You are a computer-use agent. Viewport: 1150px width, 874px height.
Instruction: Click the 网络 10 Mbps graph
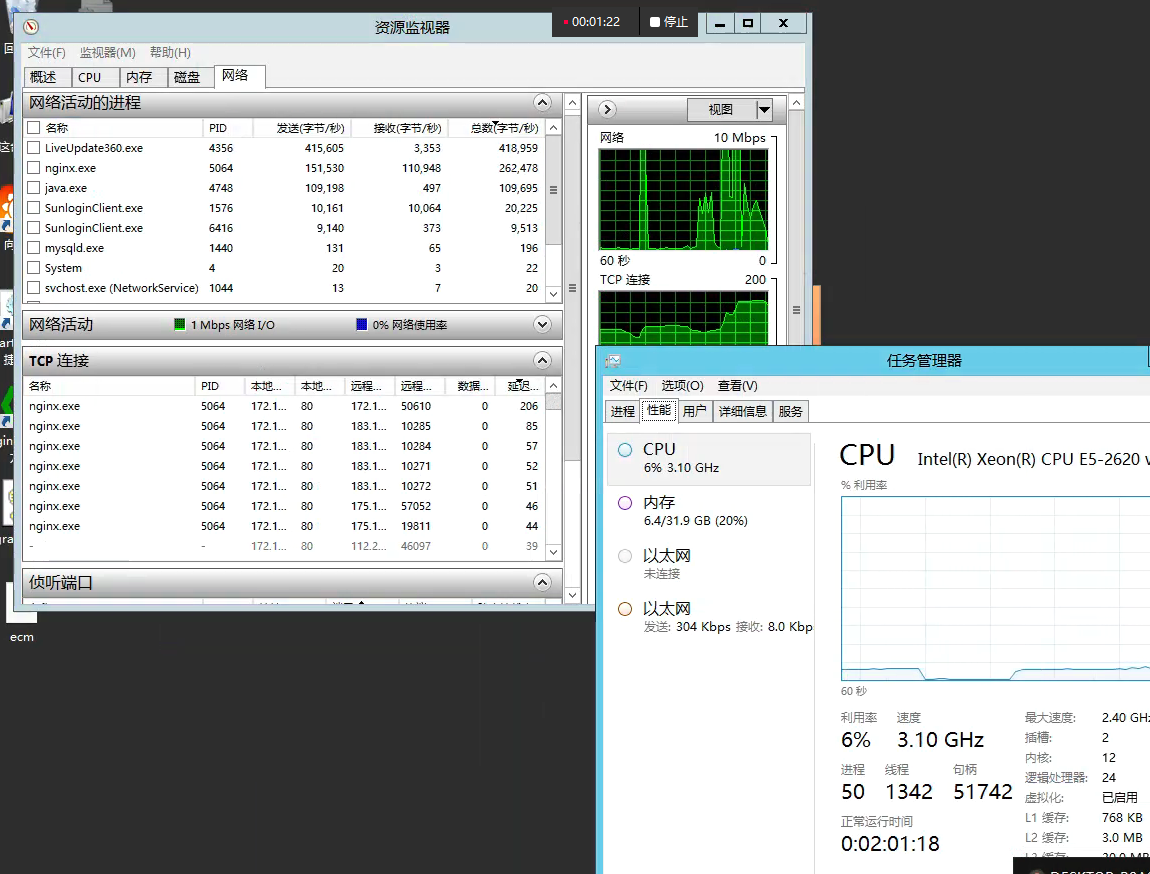tap(684, 199)
